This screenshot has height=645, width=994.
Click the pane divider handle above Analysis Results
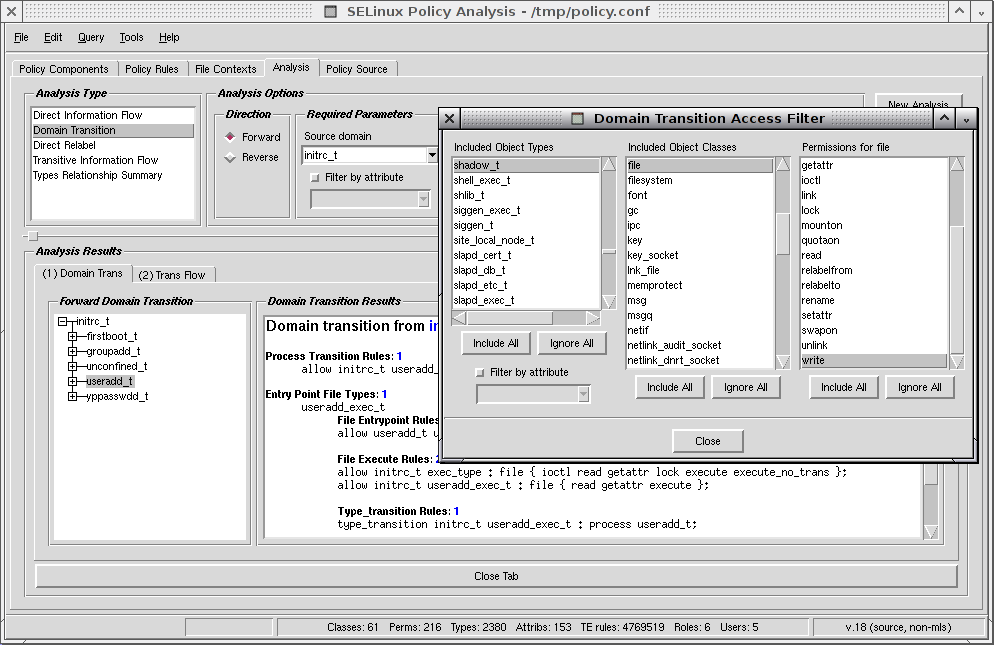[x=34, y=236]
